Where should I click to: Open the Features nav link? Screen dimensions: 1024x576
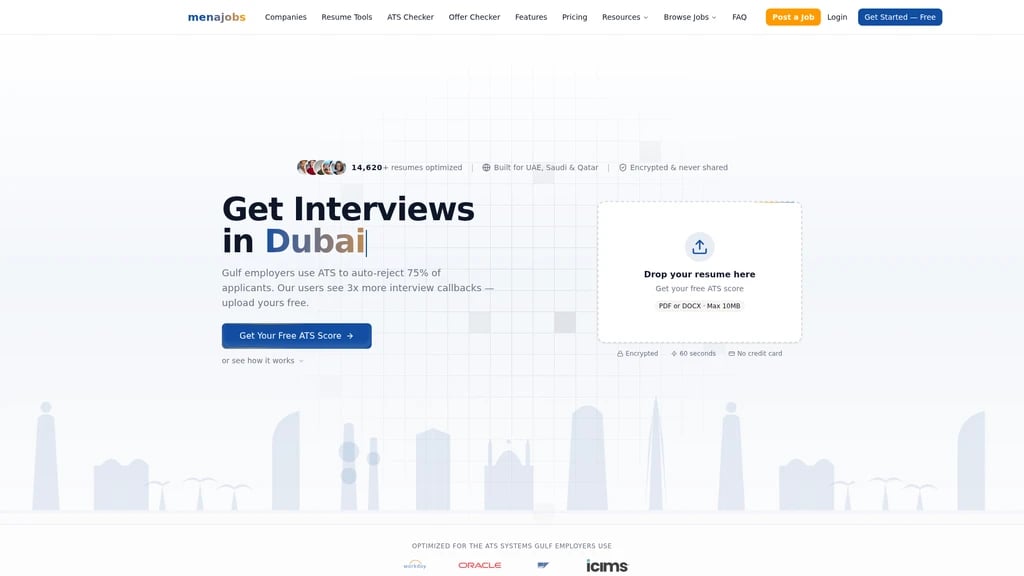pos(531,17)
